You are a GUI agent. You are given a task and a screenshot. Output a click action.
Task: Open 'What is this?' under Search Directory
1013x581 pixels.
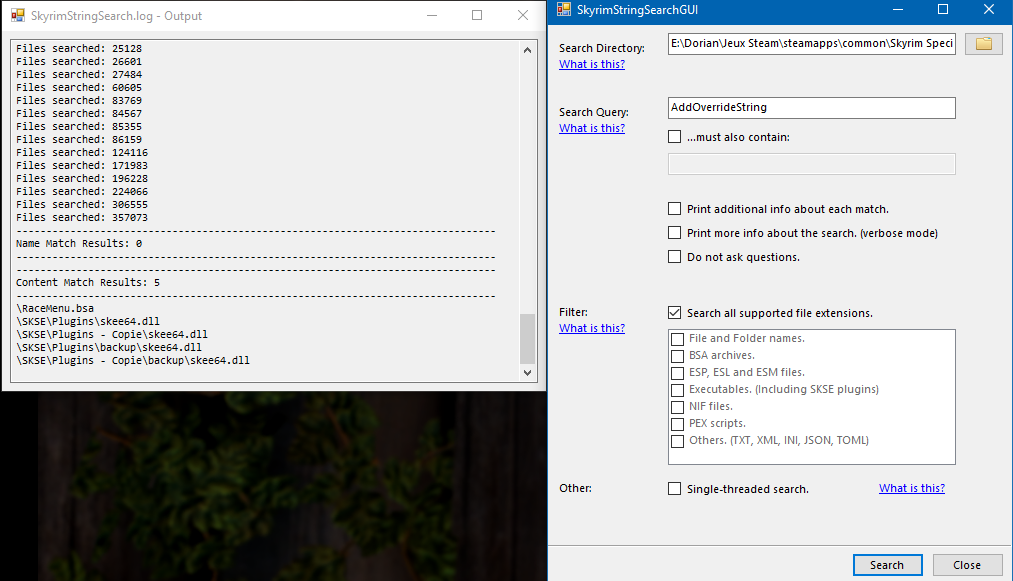(592, 64)
